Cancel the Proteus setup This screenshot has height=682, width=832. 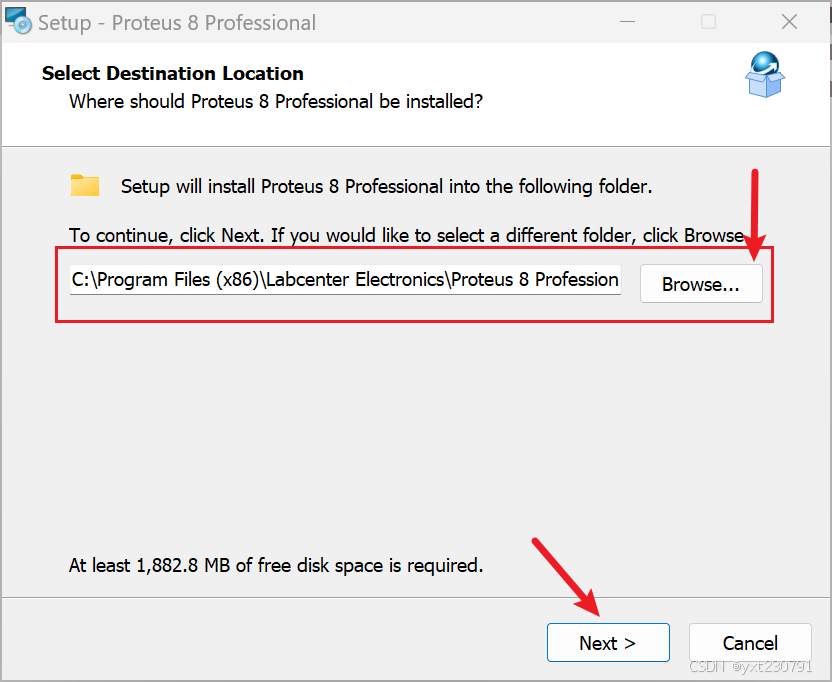[x=750, y=643]
